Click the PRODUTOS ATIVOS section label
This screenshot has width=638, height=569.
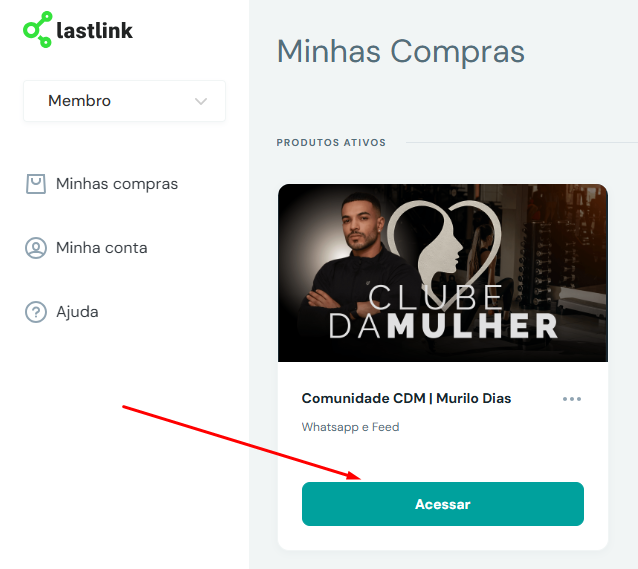pos(331,142)
